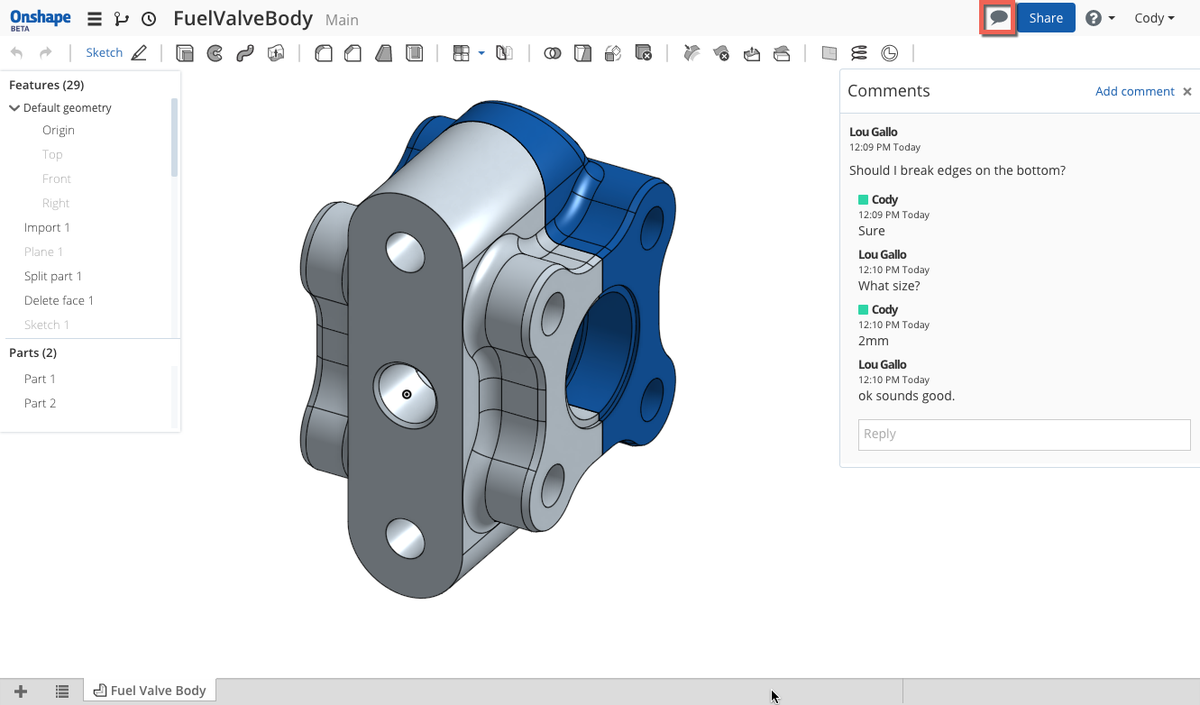Open the comments panel icon
Screen dimensions: 1200x705
pyautogui.click(x=997, y=17)
